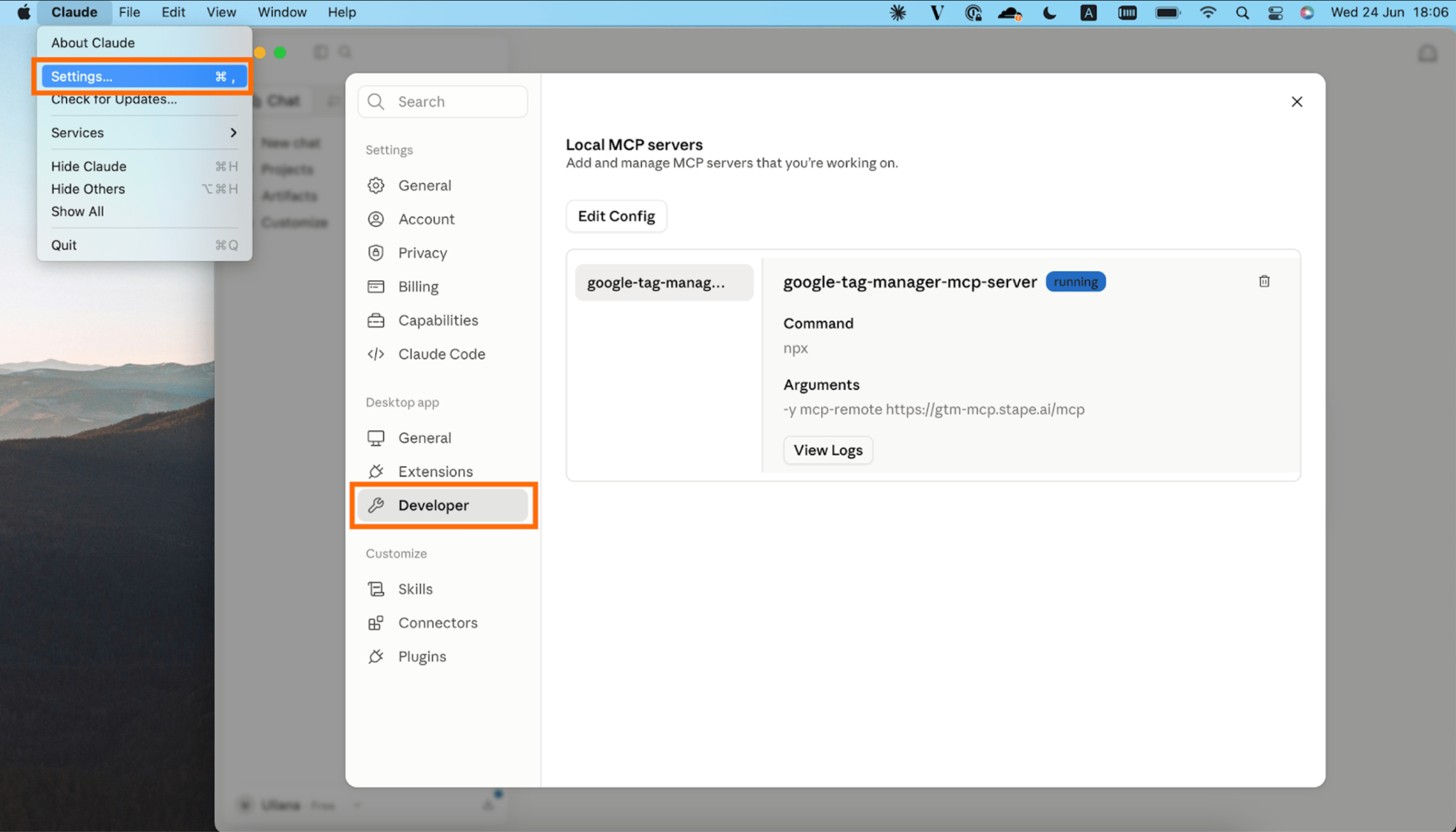Delete server with the trash icon
This screenshot has width=1456, height=832.
click(x=1264, y=282)
